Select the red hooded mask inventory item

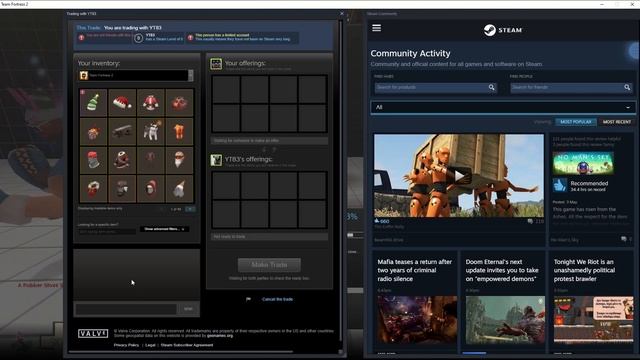pos(151,189)
